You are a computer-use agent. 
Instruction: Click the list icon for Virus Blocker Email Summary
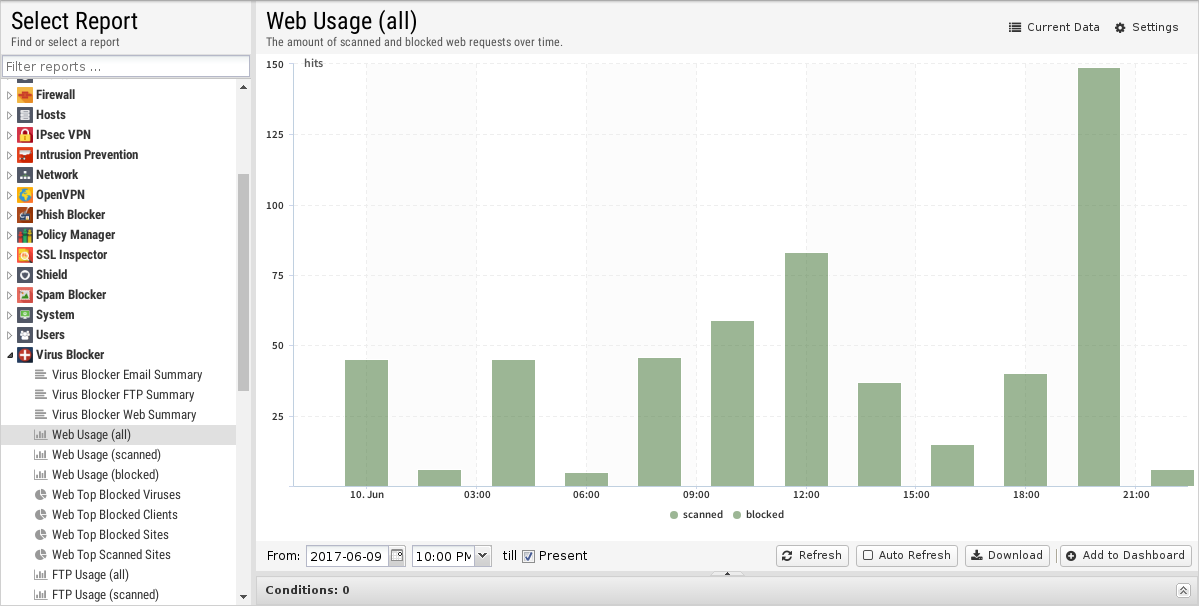point(41,374)
